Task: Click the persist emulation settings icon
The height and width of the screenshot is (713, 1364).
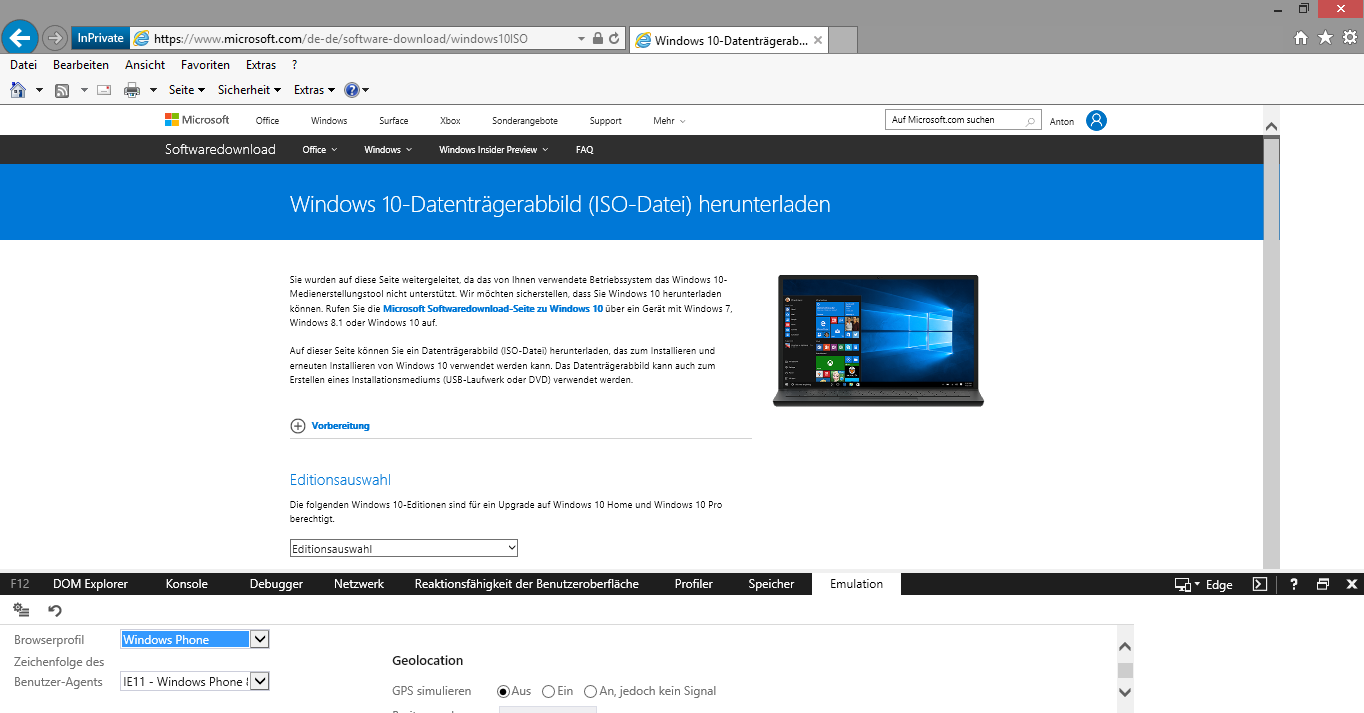Action: [22, 610]
